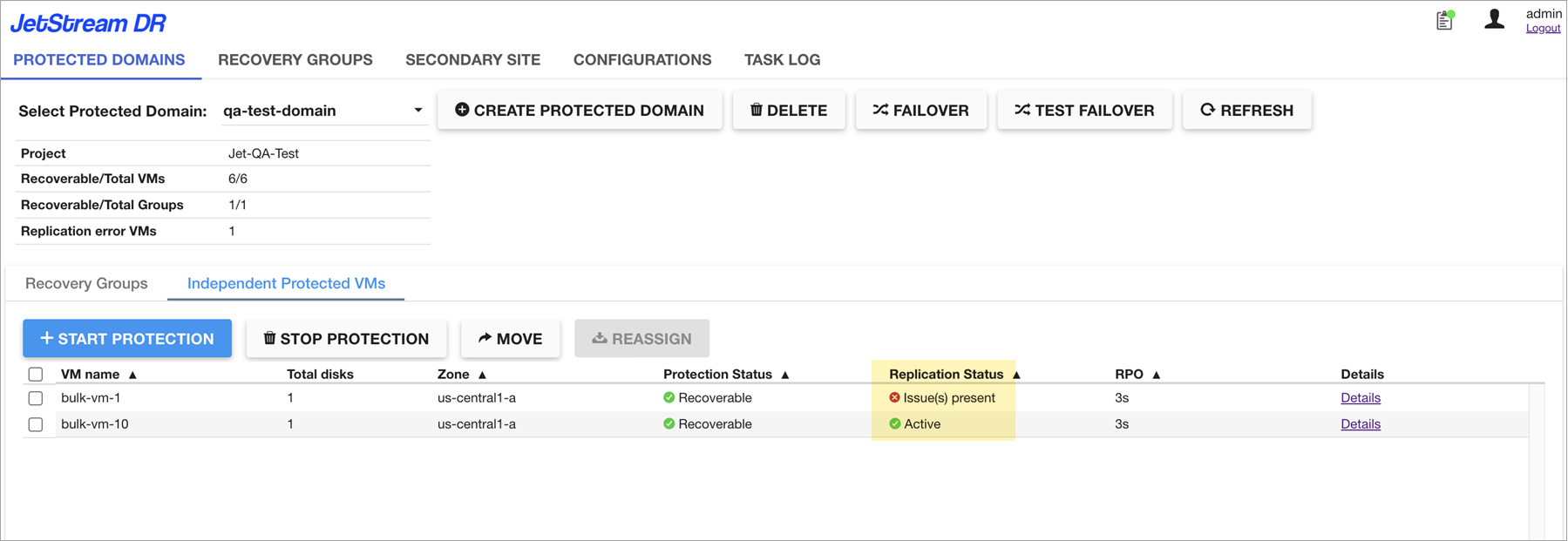This screenshot has width=1568, height=541.
Task: Log out via the Logout link
Action: pos(1543,29)
